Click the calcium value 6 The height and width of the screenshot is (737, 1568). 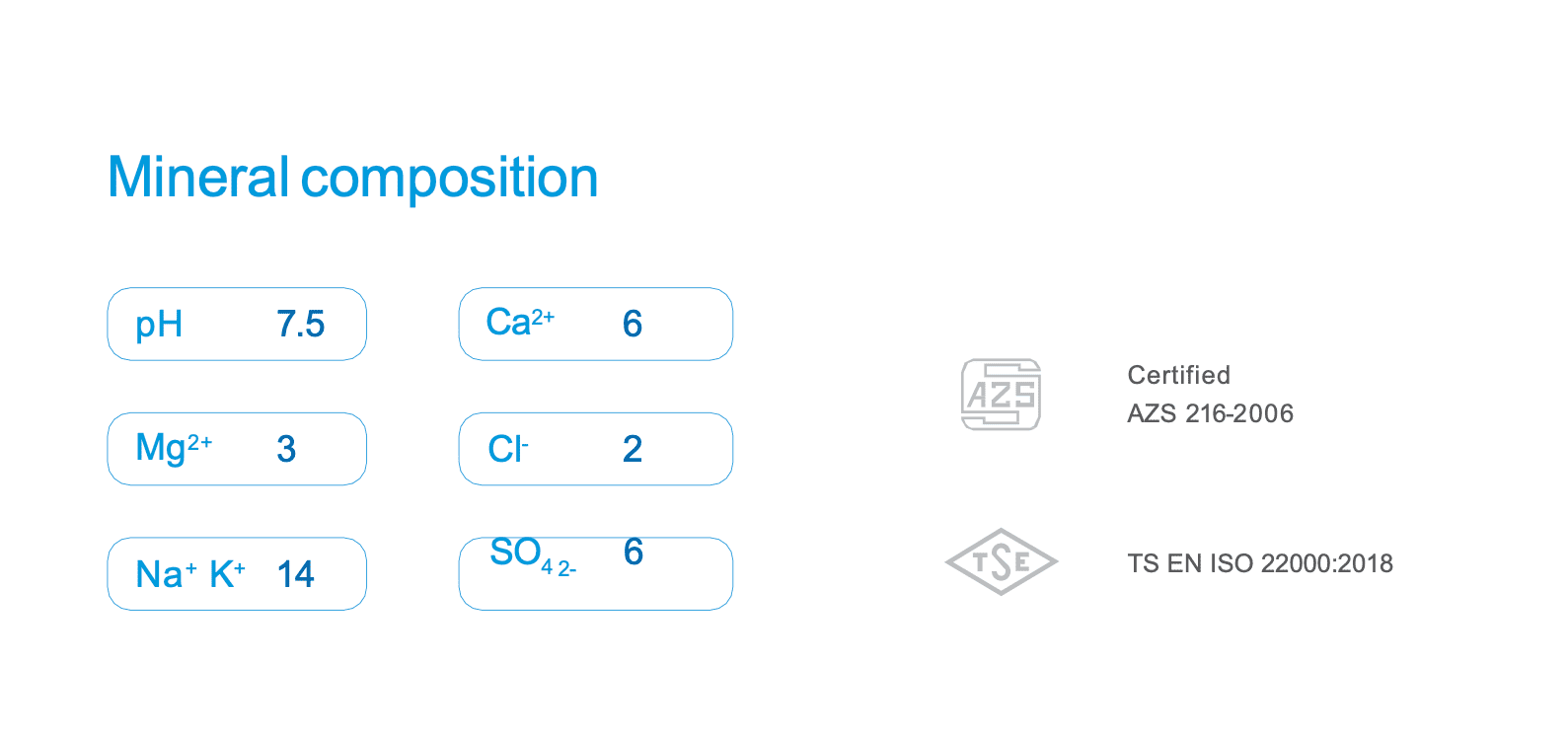click(633, 325)
